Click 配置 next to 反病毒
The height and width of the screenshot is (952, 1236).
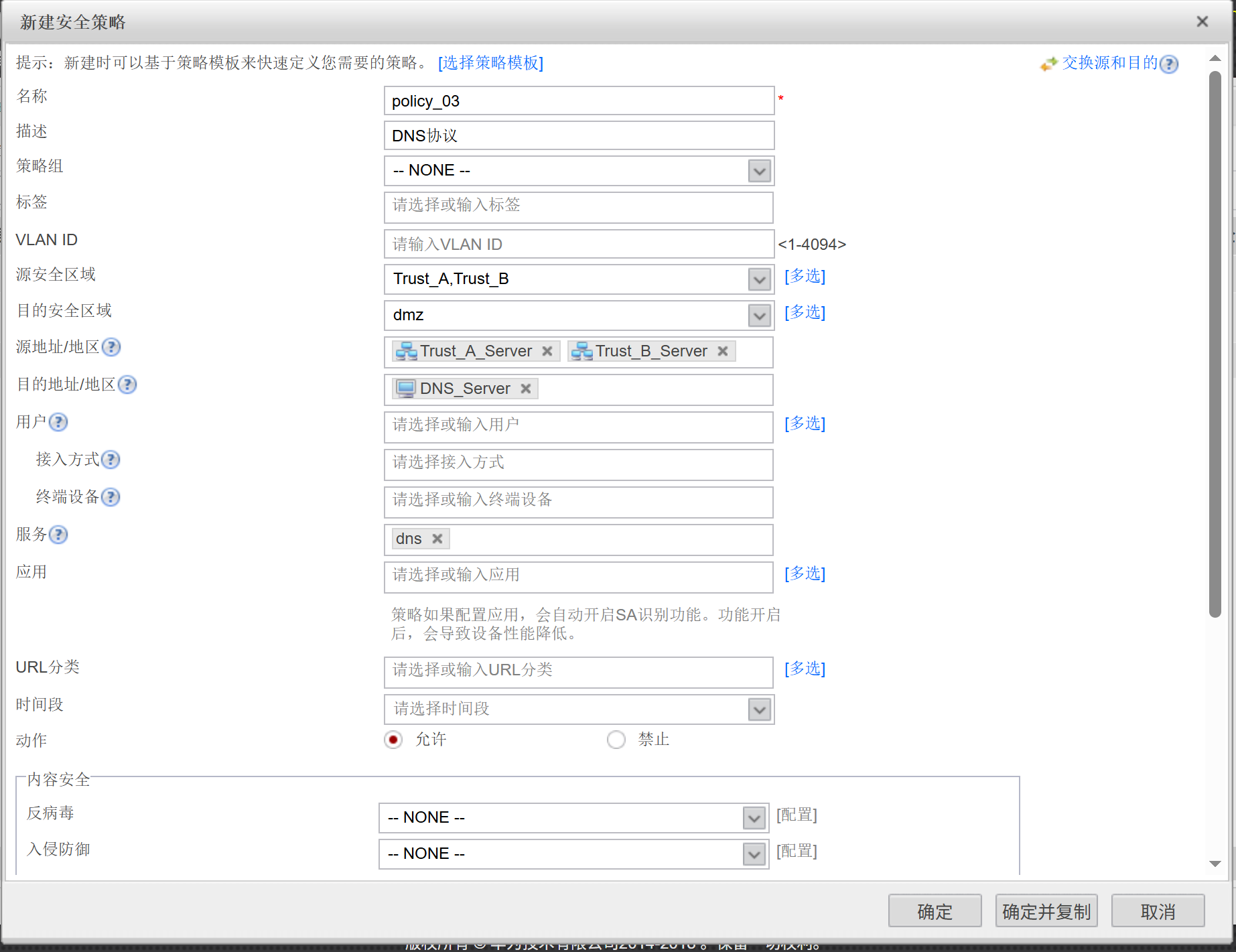[x=797, y=815]
